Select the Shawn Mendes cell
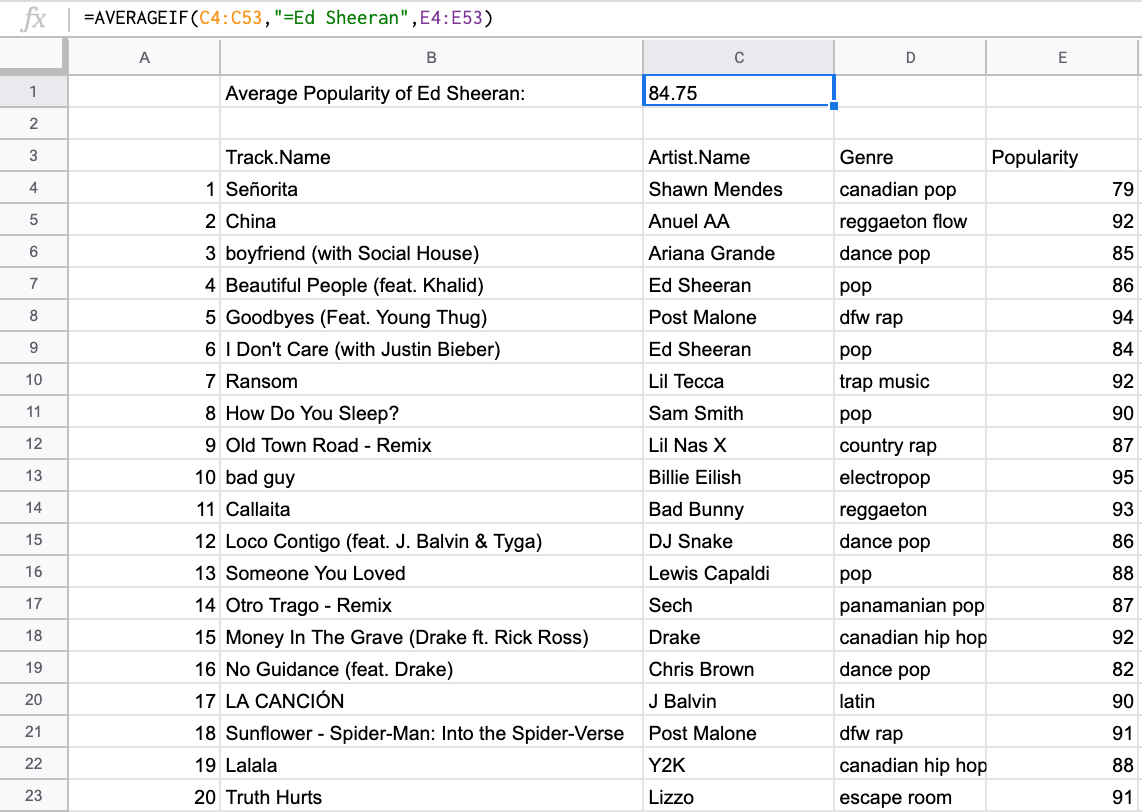The height and width of the screenshot is (812, 1142). [x=739, y=188]
